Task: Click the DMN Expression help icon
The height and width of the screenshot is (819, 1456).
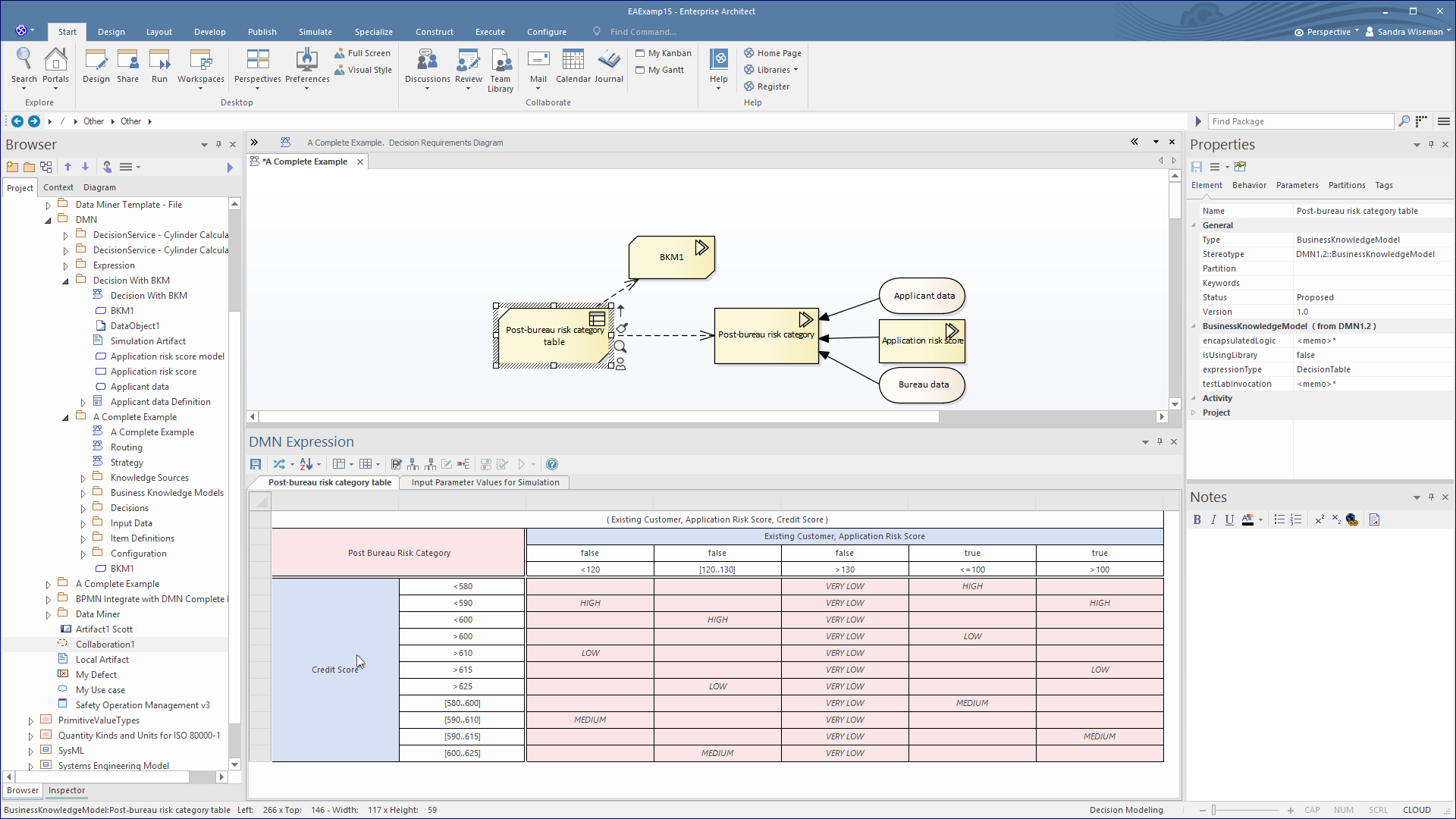Action: 552,464
